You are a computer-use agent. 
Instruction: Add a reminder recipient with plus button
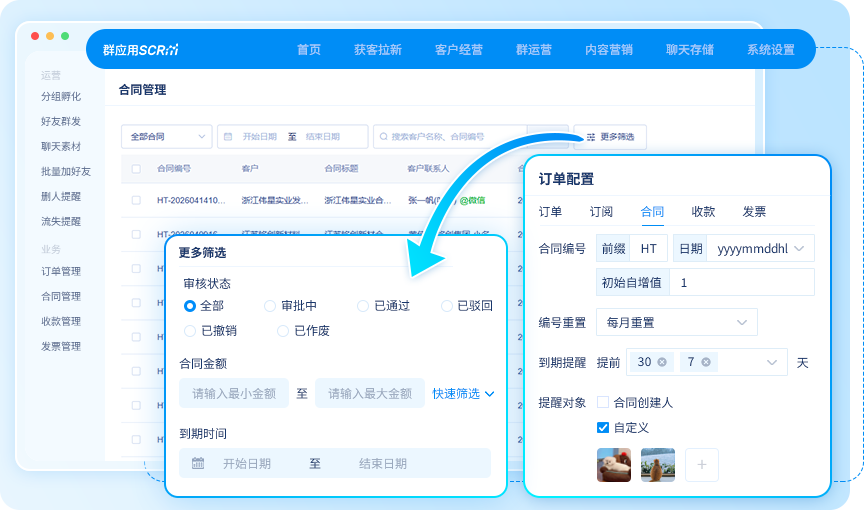(x=701, y=465)
